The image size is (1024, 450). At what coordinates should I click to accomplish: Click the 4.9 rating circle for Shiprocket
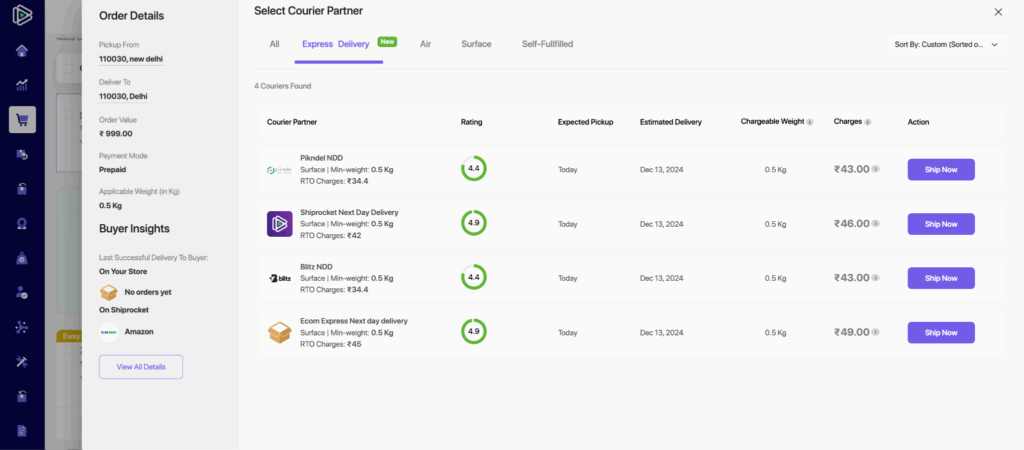coord(473,223)
